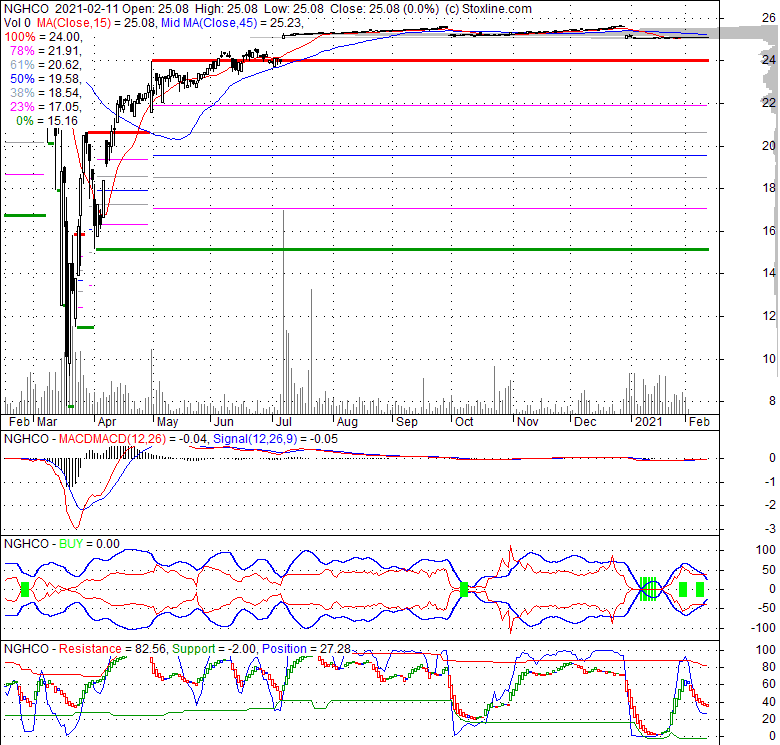The width and height of the screenshot is (780, 745).
Task: Click the 'Dec' month axis label
Action: tap(585, 422)
